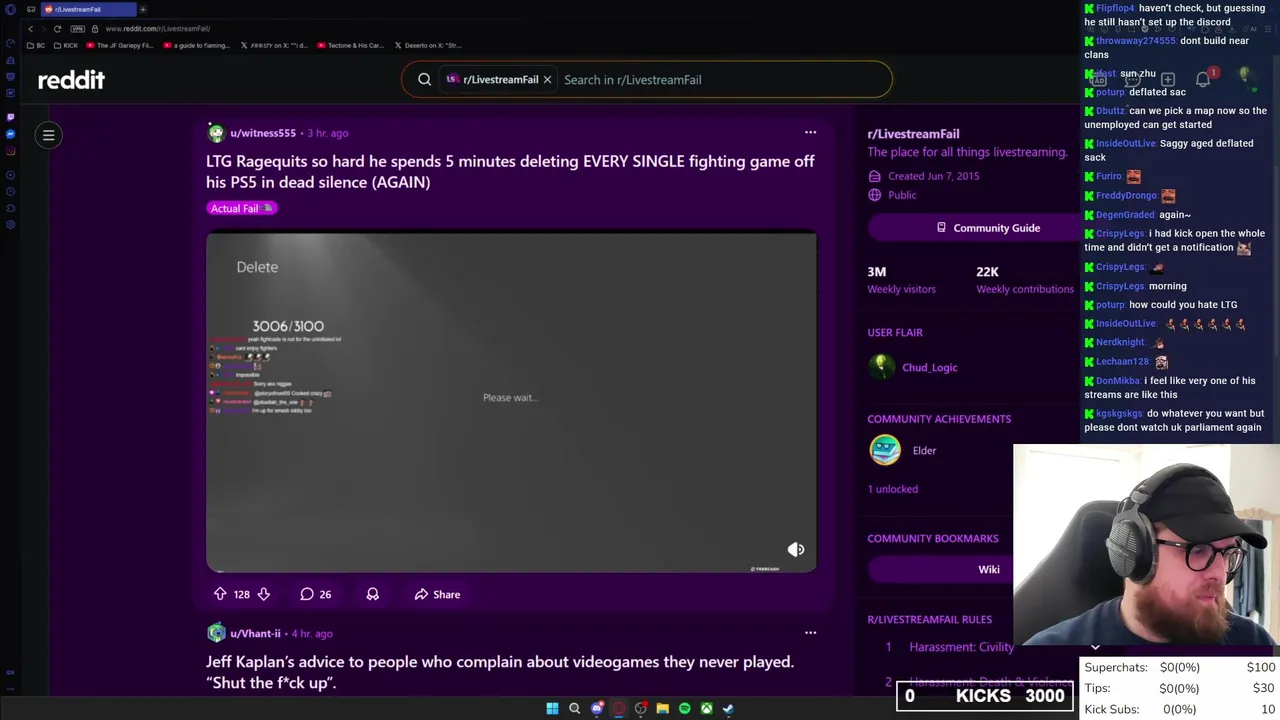The height and width of the screenshot is (720, 1280).
Task: Open the Dexerto on X bookmark
Action: 428,45
